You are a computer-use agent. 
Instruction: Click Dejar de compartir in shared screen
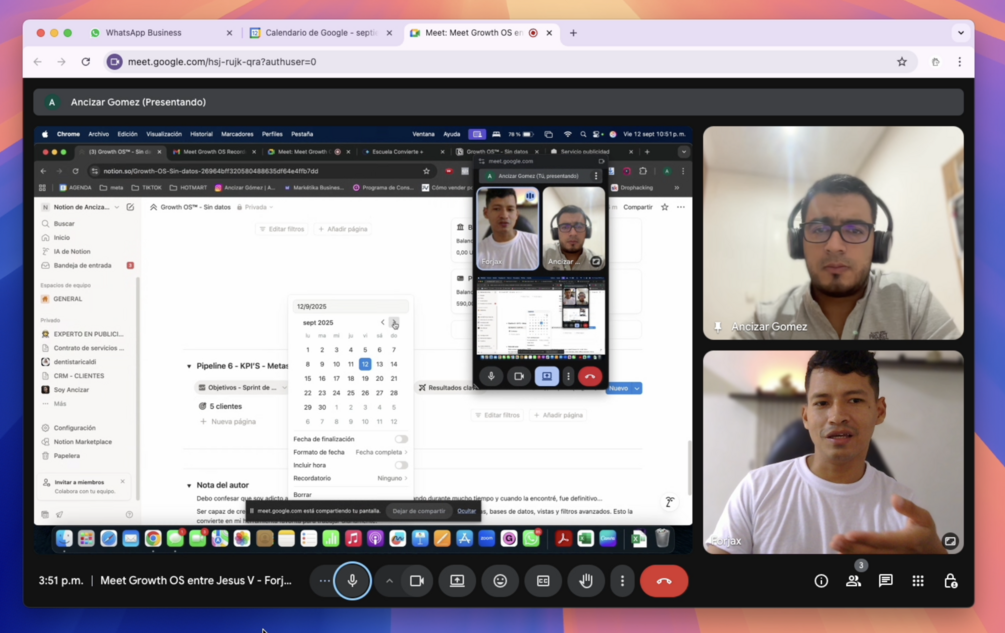coord(419,511)
